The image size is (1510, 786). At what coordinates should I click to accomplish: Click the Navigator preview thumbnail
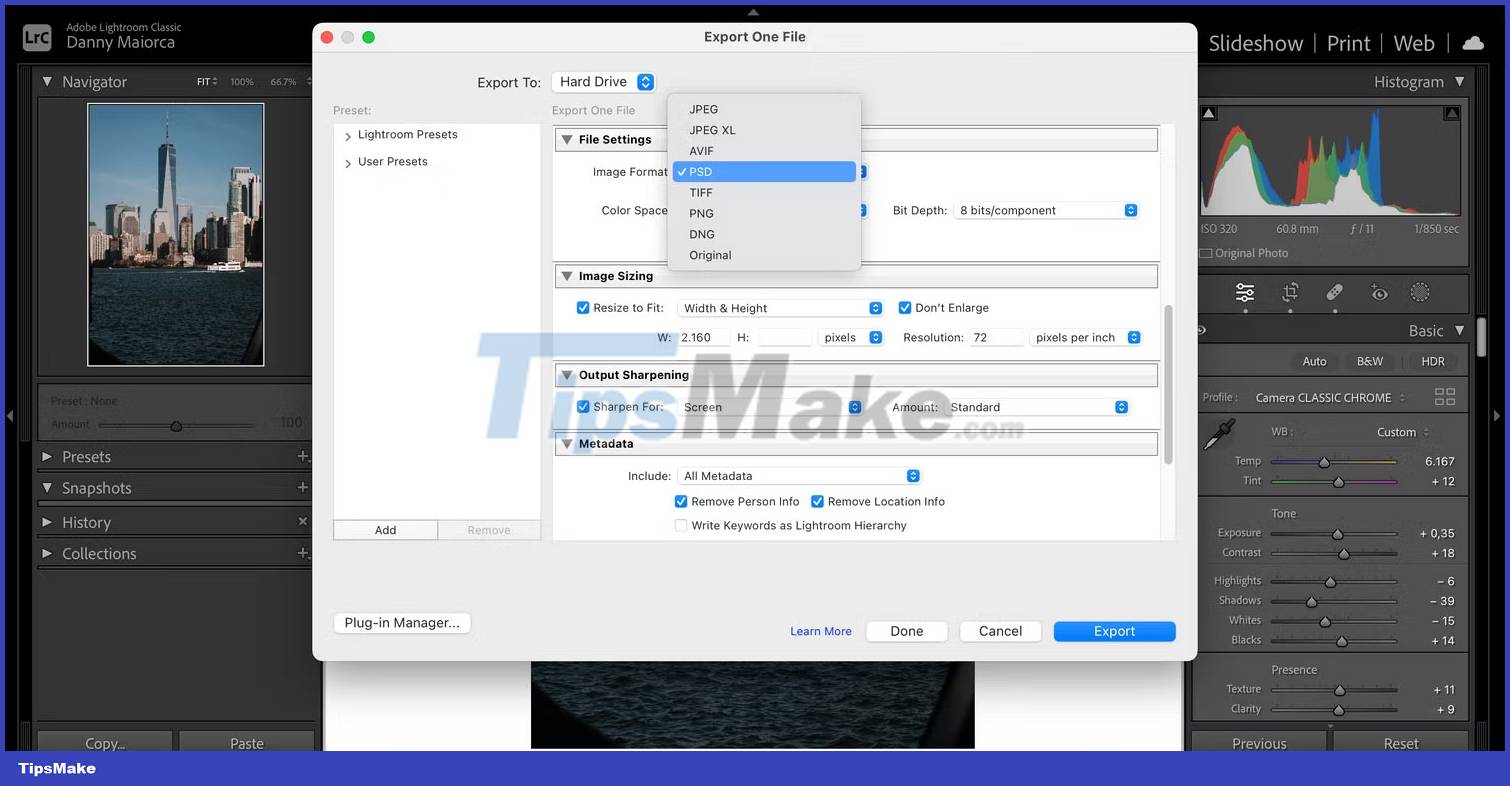coord(175,233)
